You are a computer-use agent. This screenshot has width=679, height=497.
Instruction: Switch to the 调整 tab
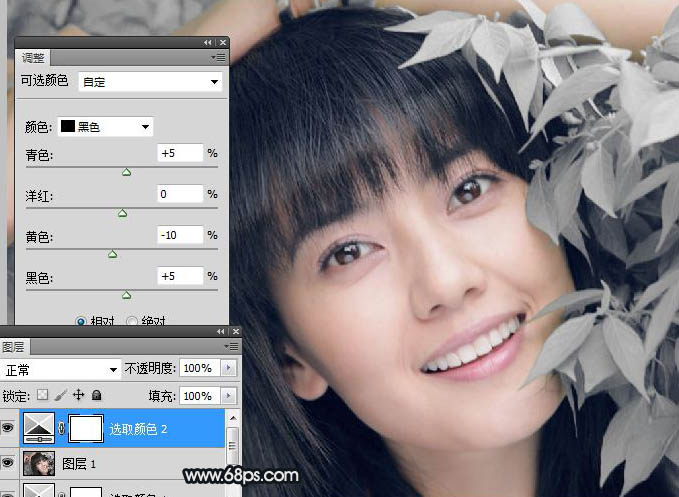coord(33,58)
